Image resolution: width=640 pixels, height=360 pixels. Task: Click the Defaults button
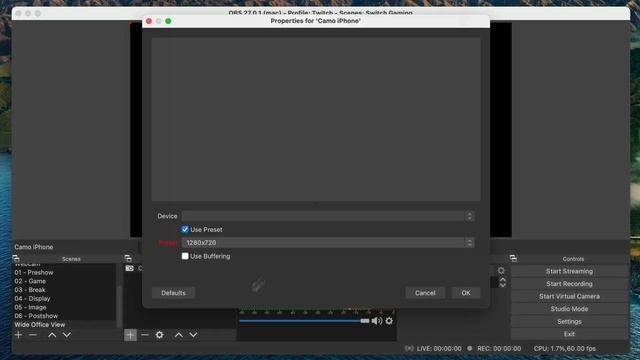point(173,293)
